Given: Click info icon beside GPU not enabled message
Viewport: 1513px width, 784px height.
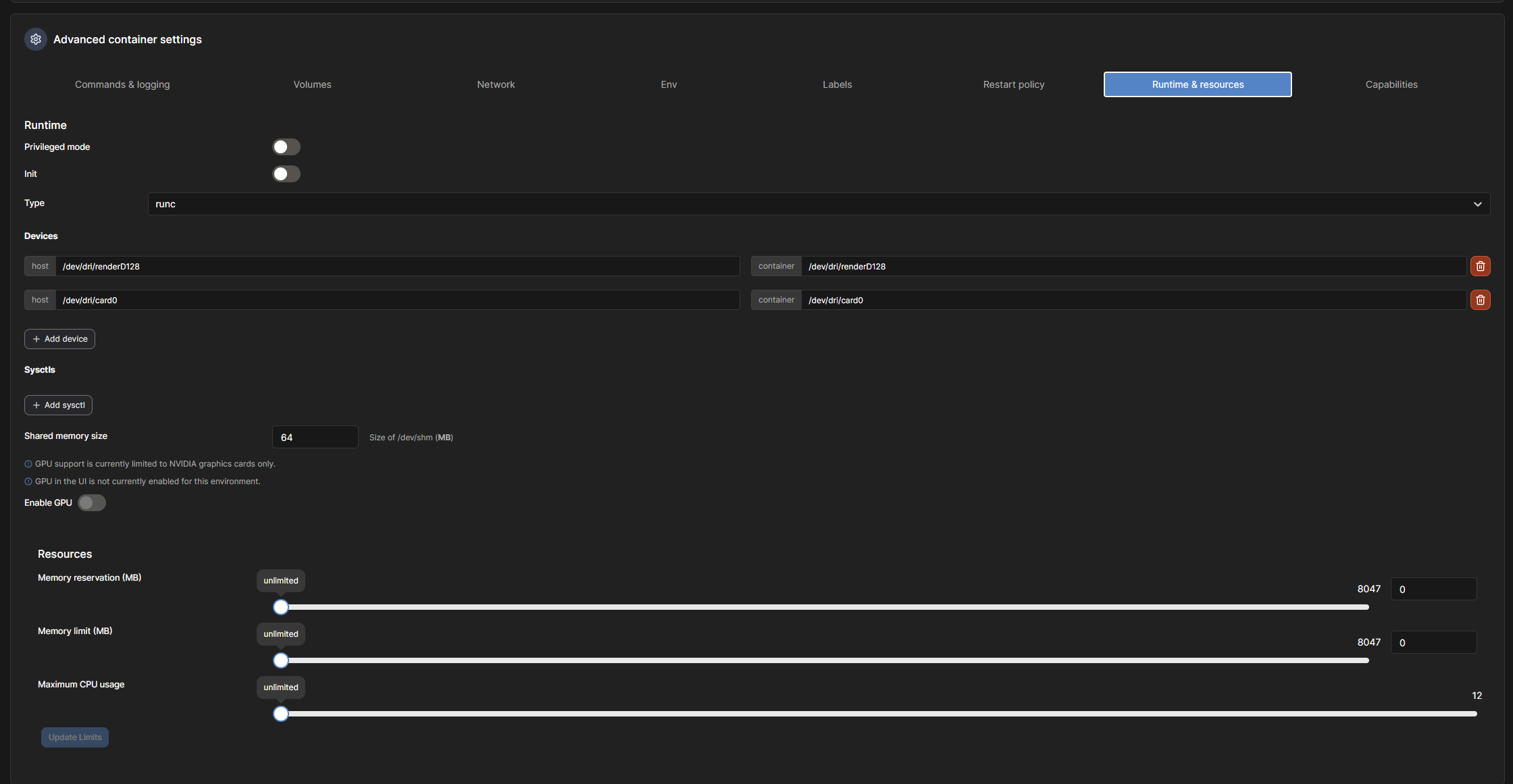Looking at the screenshot, I should tap(28, 481).
